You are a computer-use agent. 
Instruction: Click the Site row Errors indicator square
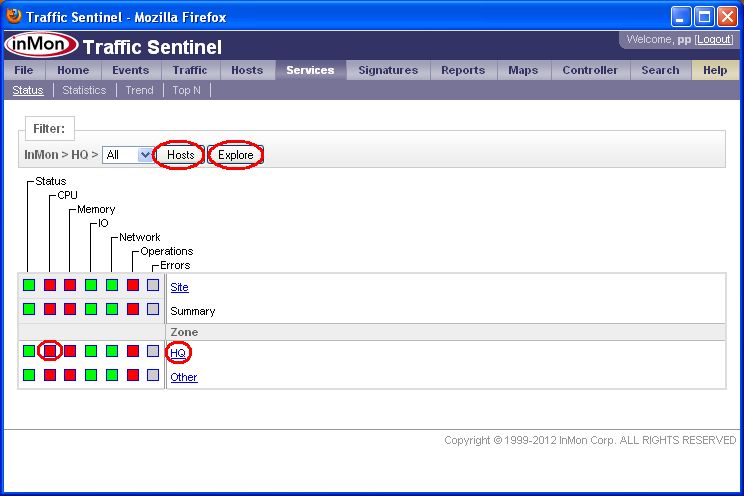(x=153, y=285)
